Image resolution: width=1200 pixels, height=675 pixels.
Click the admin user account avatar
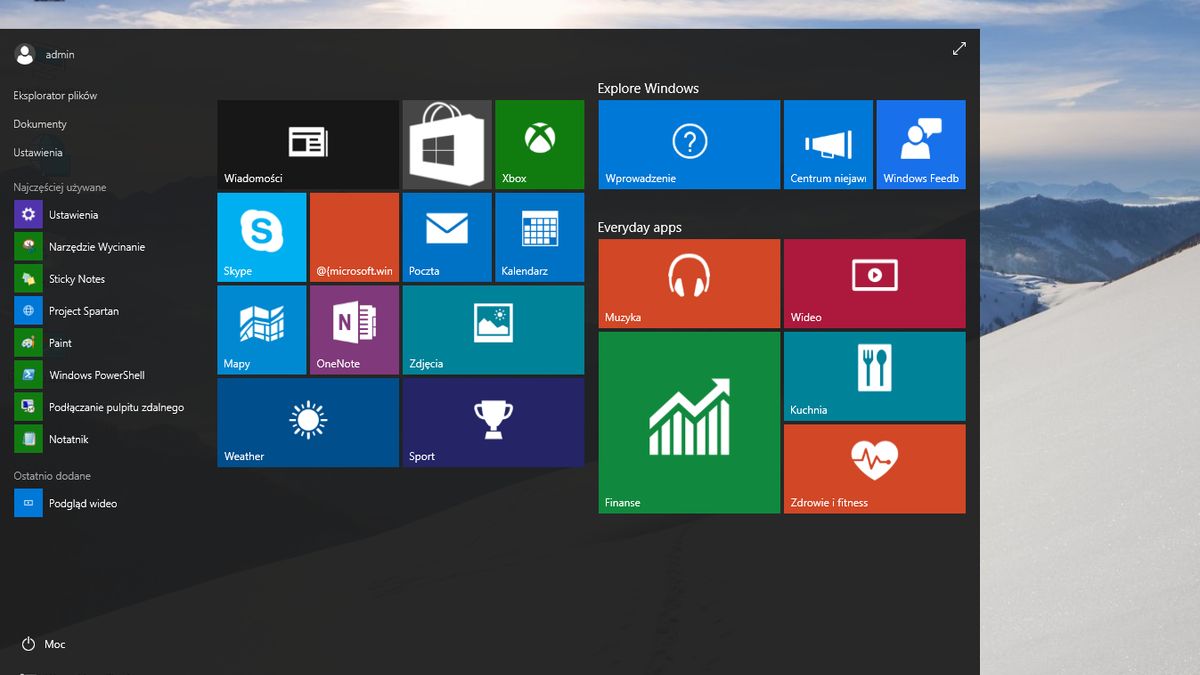click(25, 54)
